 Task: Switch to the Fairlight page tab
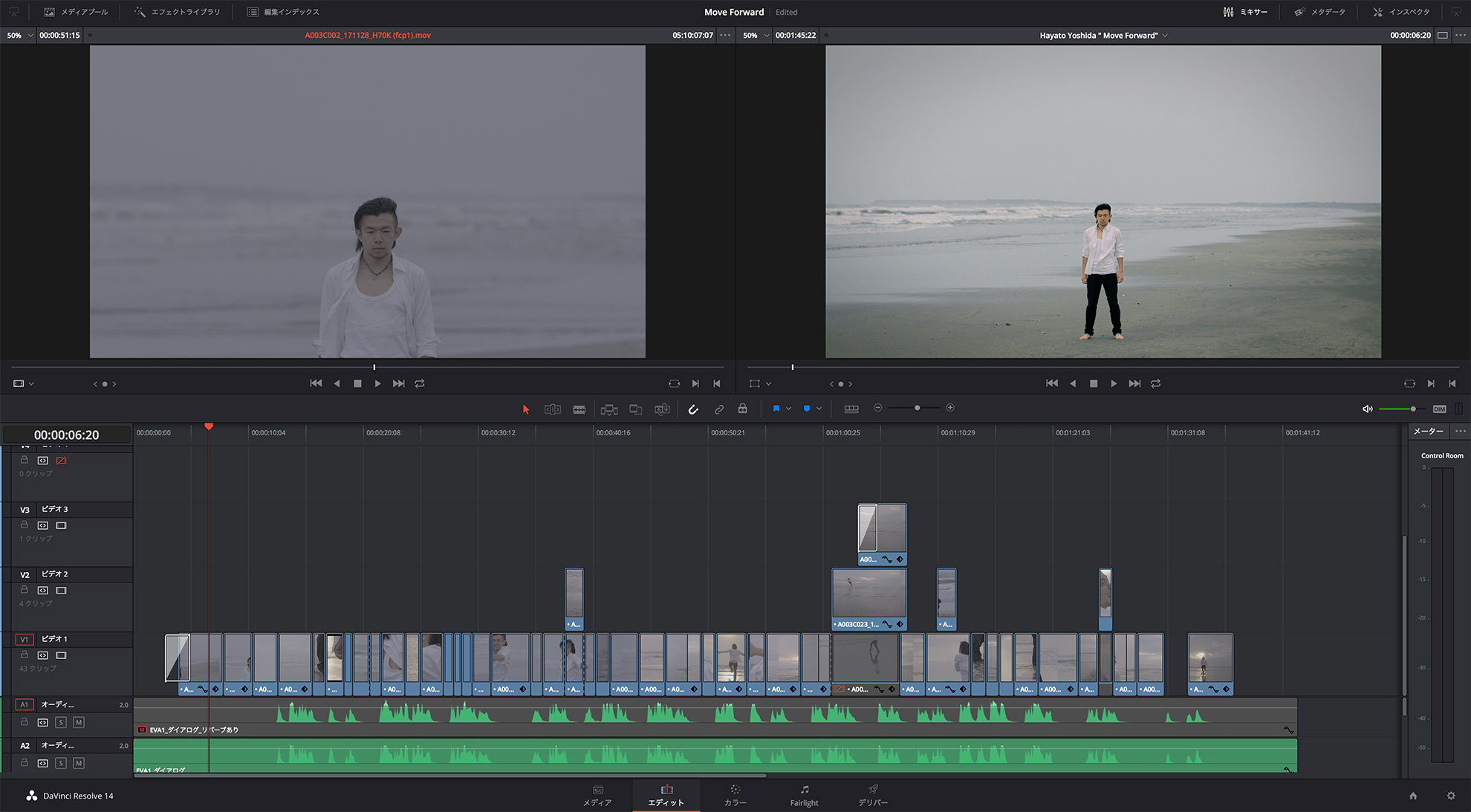(x=804, y=795)
